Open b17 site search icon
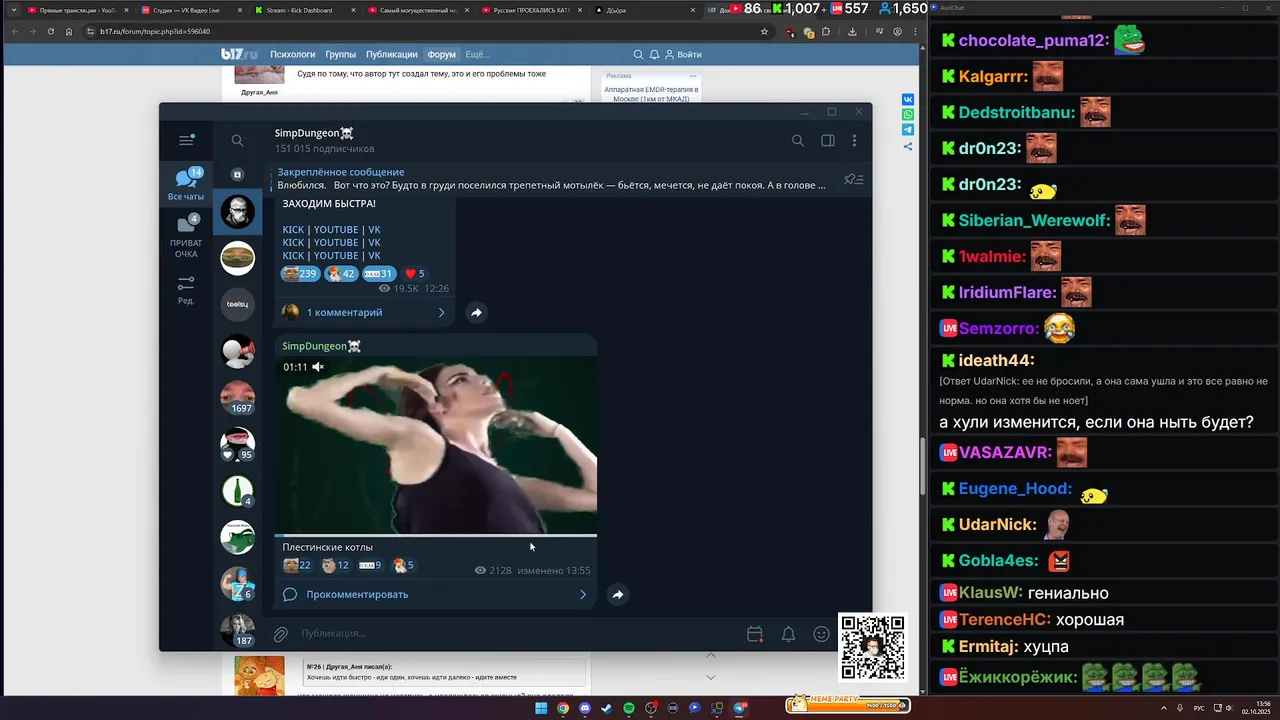 click(639, 55)
